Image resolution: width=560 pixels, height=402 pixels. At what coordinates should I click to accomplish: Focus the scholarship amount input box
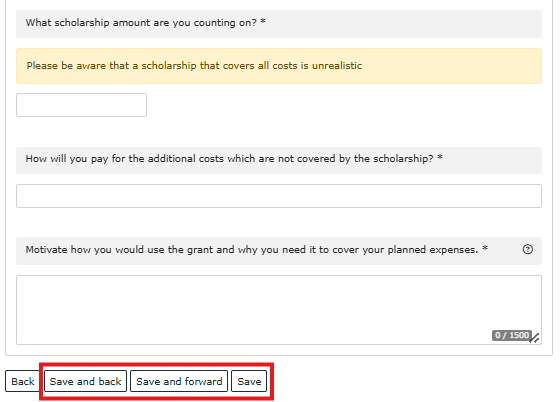81,105
